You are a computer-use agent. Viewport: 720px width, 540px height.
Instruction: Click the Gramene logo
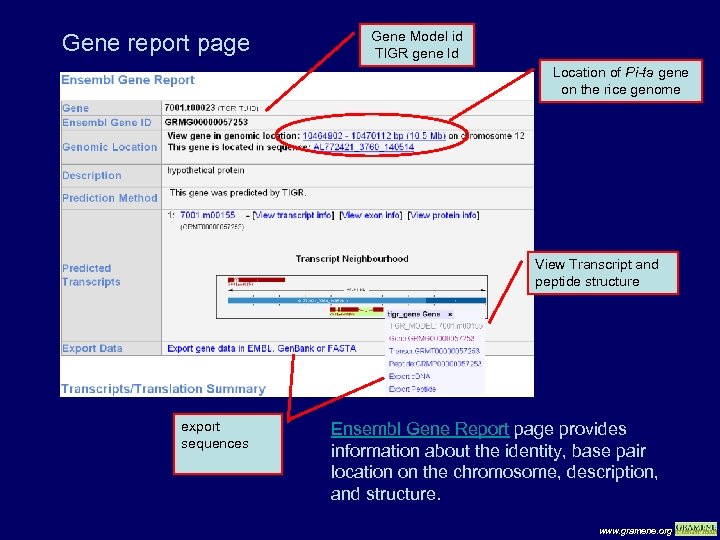[695, 529]
